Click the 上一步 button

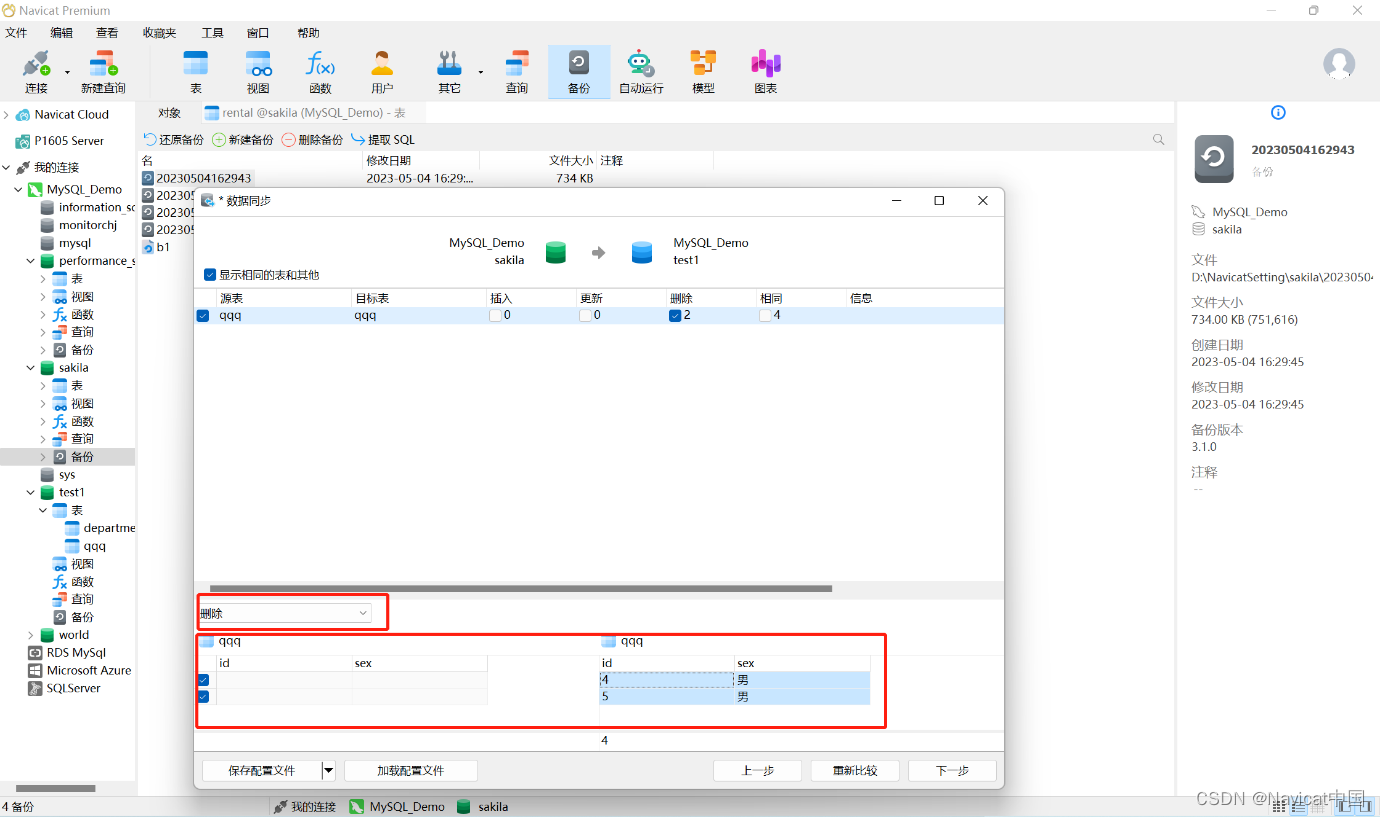pyautogui.click(x=758, y=771)
